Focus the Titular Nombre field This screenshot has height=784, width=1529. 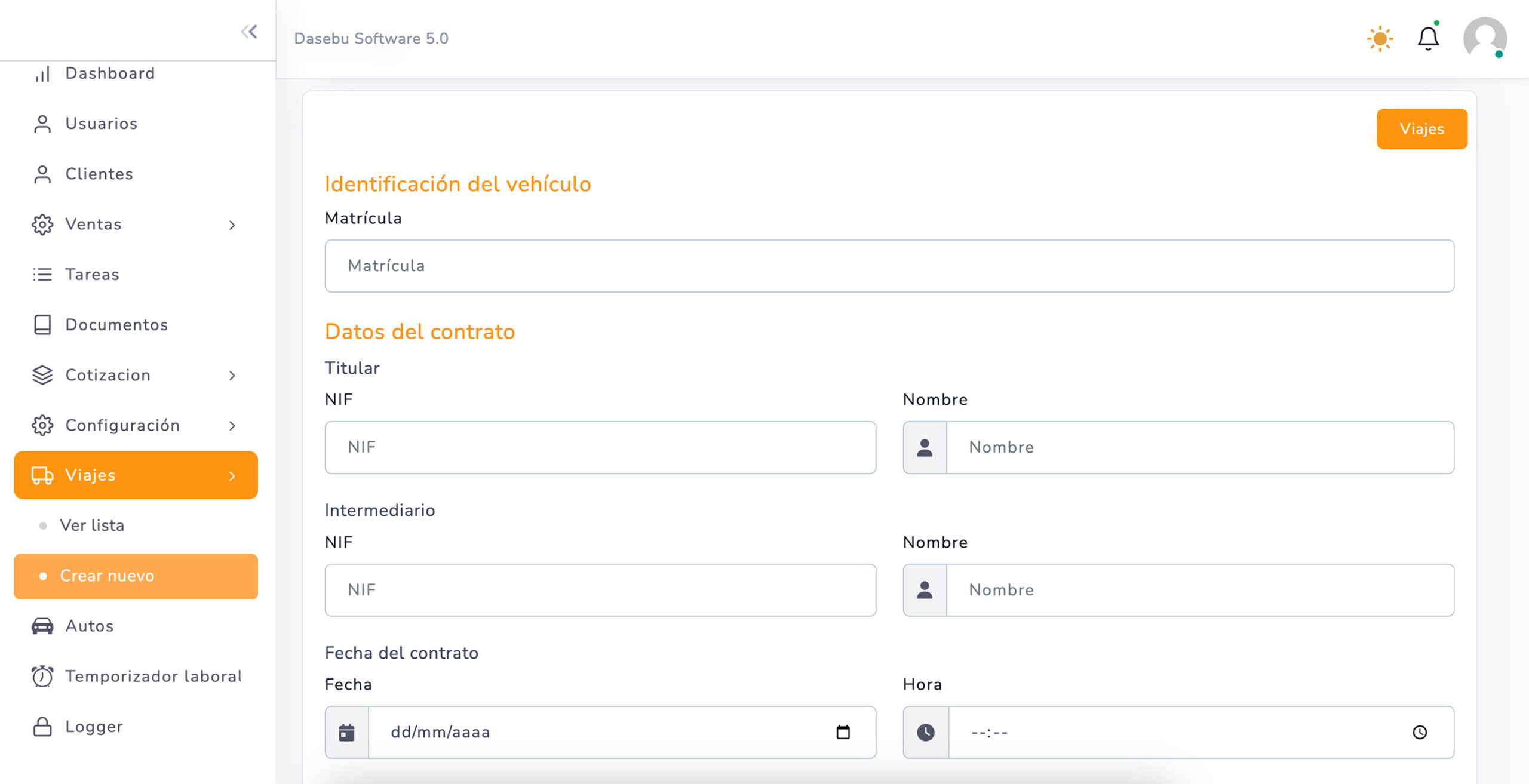(x=1200, y=447)
